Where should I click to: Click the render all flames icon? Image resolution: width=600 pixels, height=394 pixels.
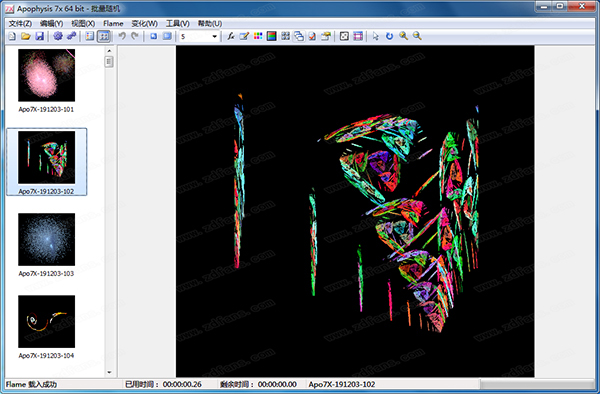[x=72, y=36]
